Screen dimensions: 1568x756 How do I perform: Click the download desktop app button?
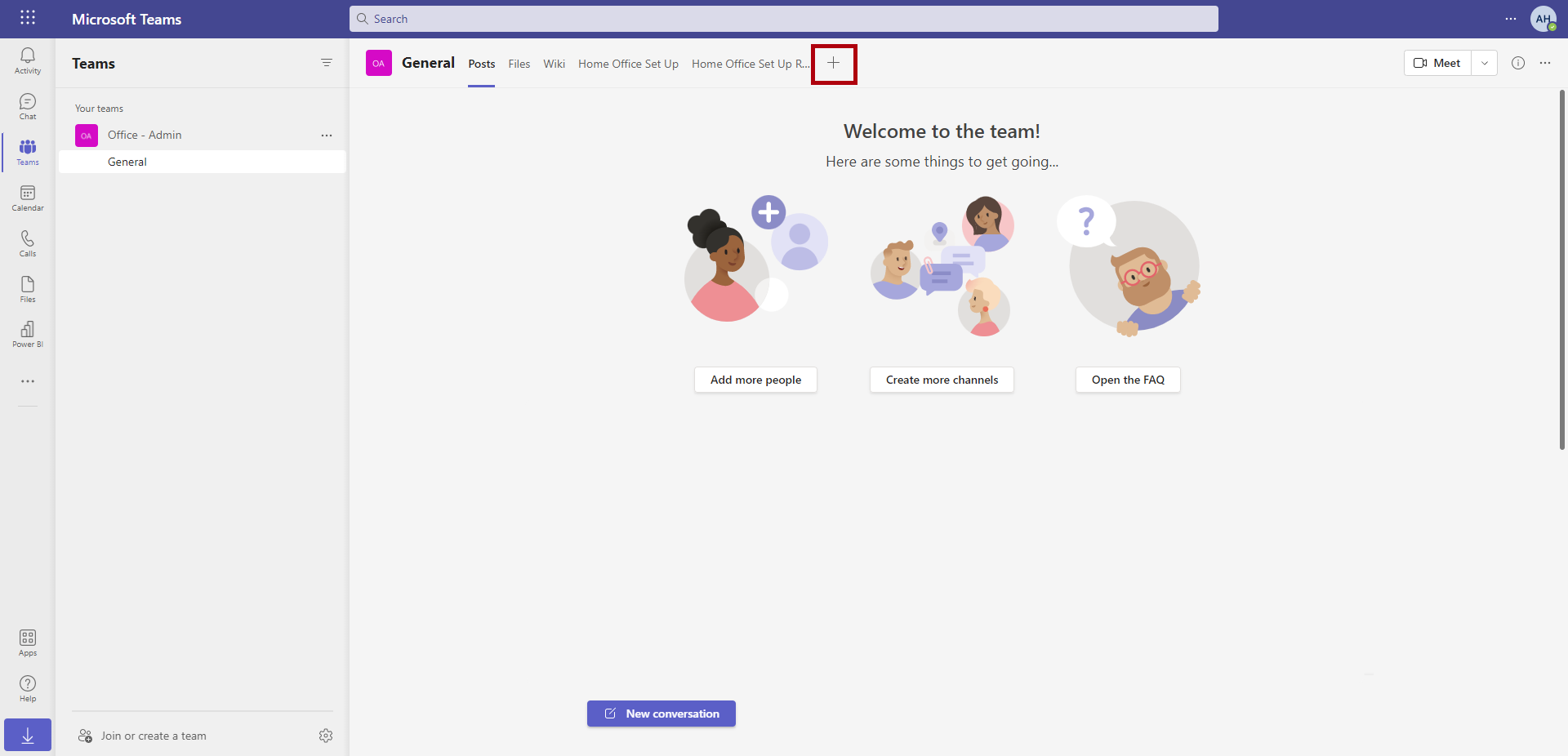point(28,735)
